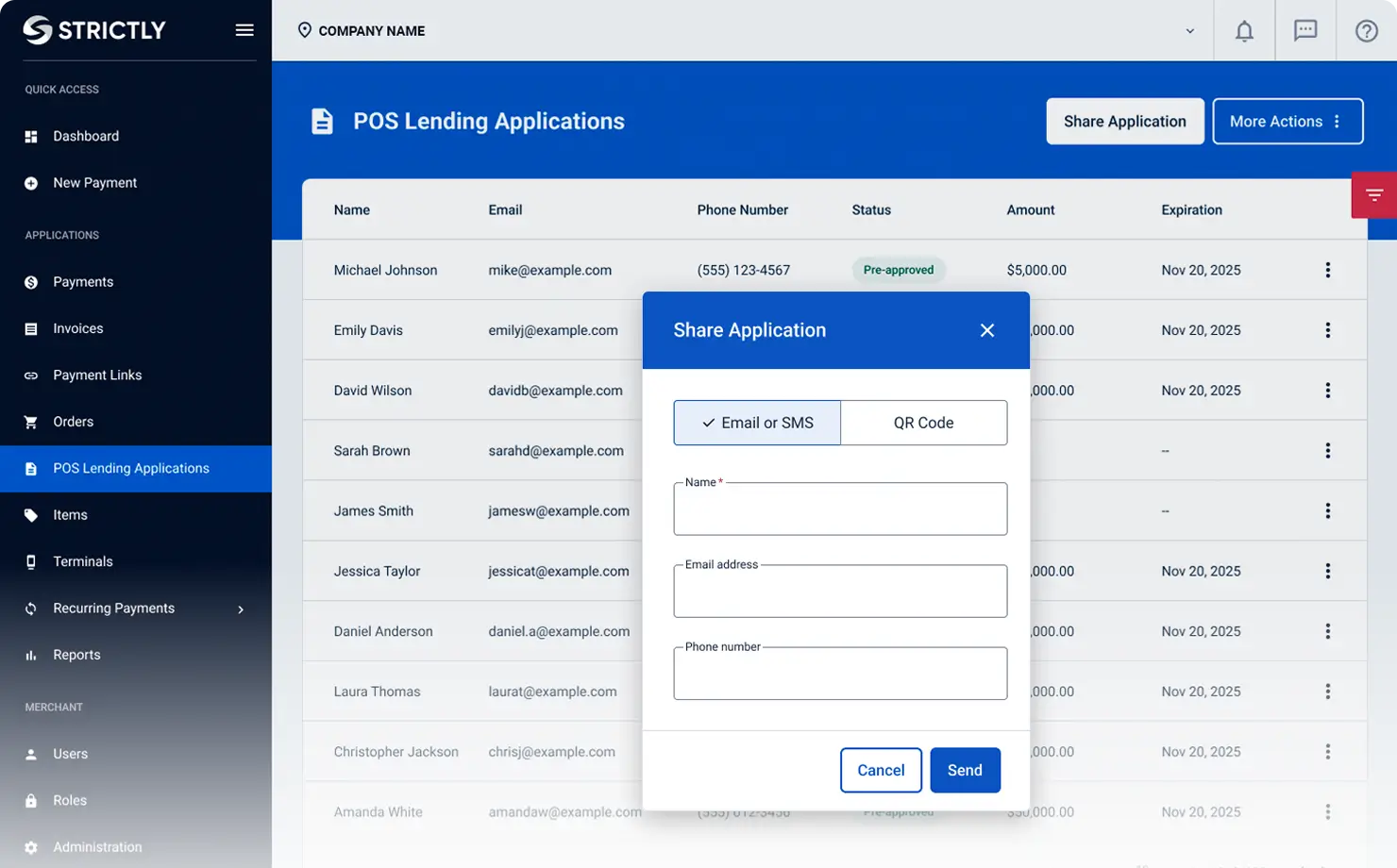Click the (555) 123-4567 phone cell
1397x868 pixels.
tap(744, 270)
